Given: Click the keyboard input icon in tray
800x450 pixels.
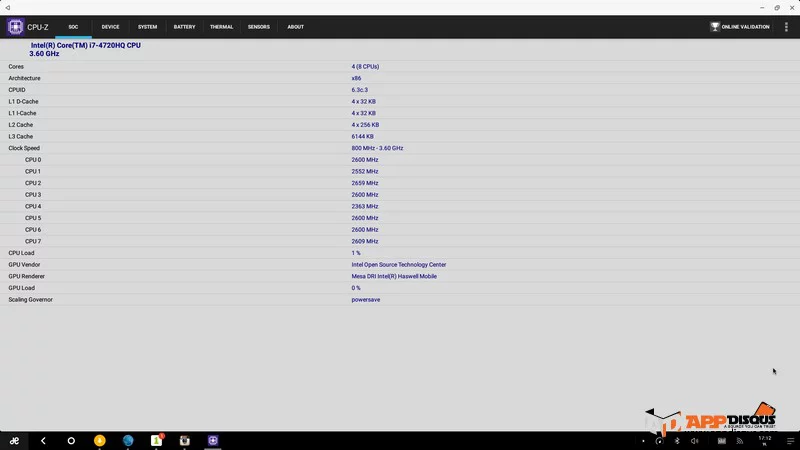Looking at the screenshot, I should click(x=721, y=441).
